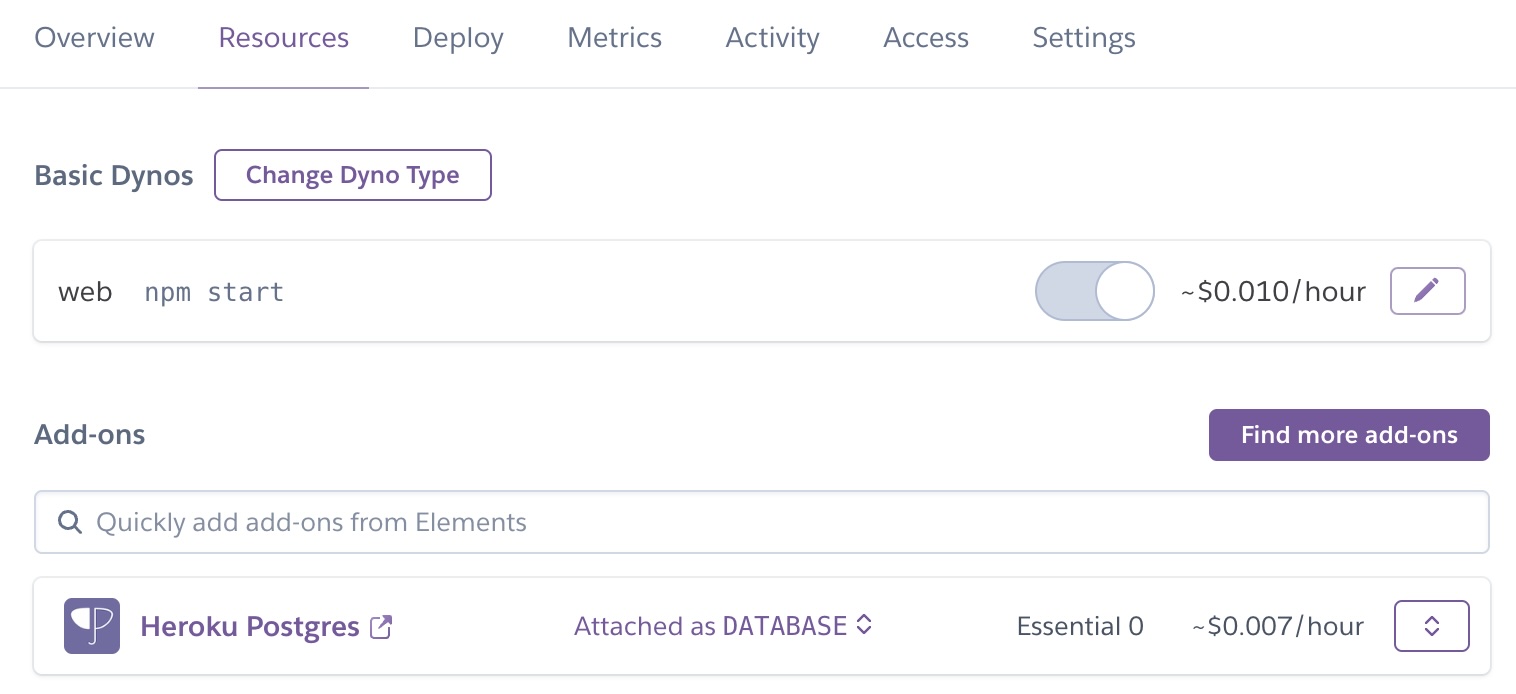This screenshot has height=694, width=1516.
Task: Click Change Dyno Type button
Action: click(x=353, y=175)
